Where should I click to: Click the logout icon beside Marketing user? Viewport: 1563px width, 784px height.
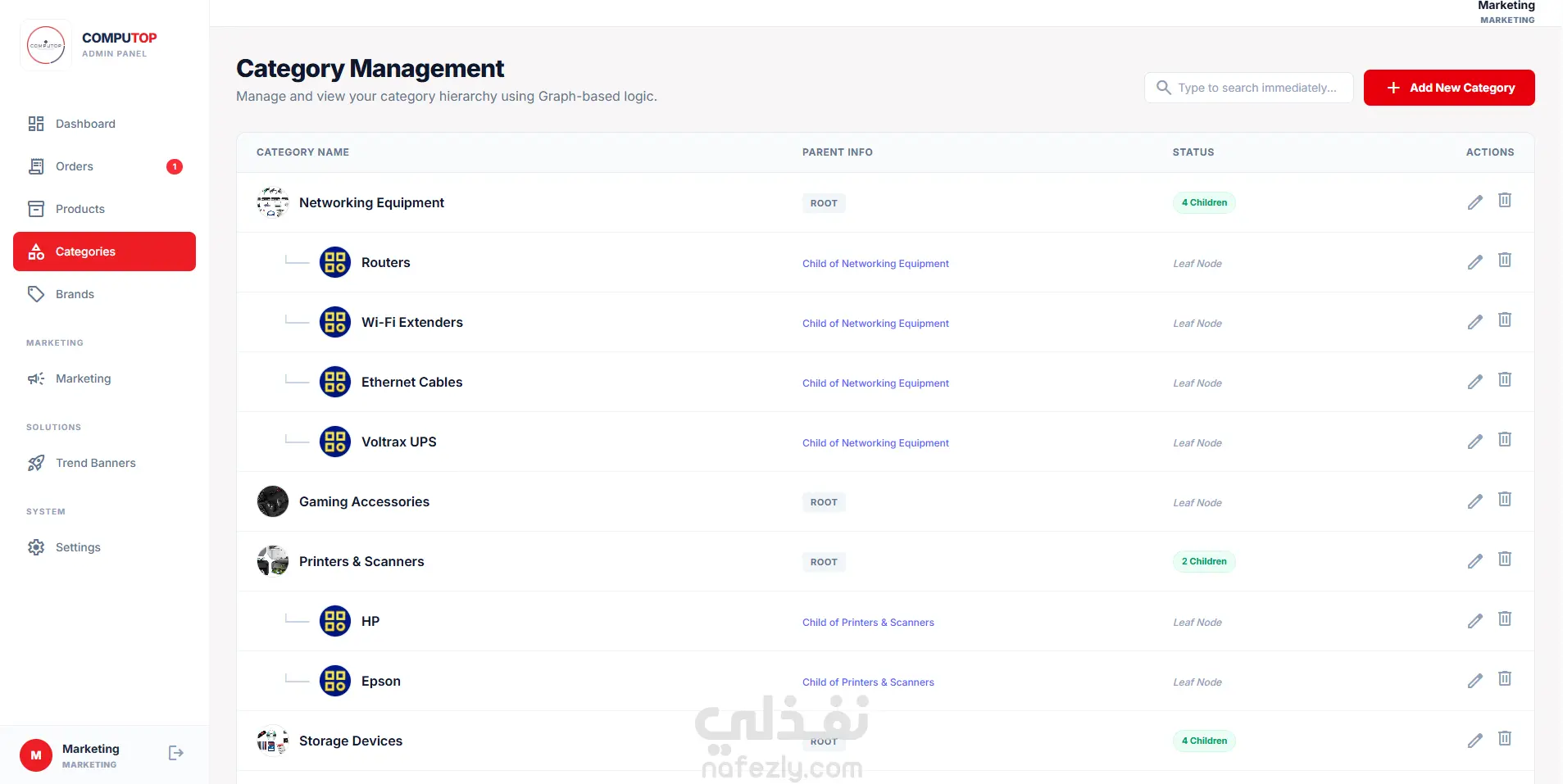pyautogui.click(x=176, y=753)
